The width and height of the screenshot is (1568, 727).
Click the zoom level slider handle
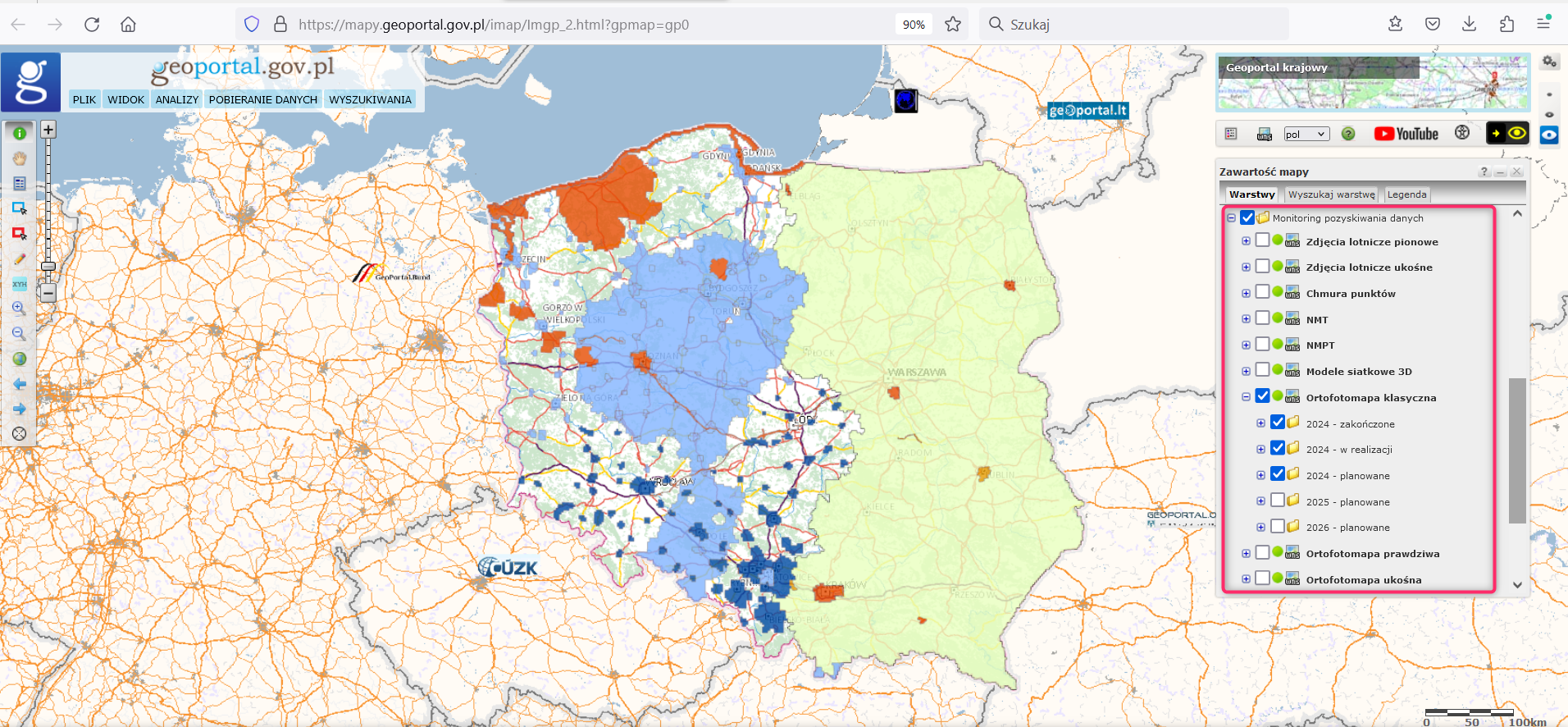coord(48,266)
